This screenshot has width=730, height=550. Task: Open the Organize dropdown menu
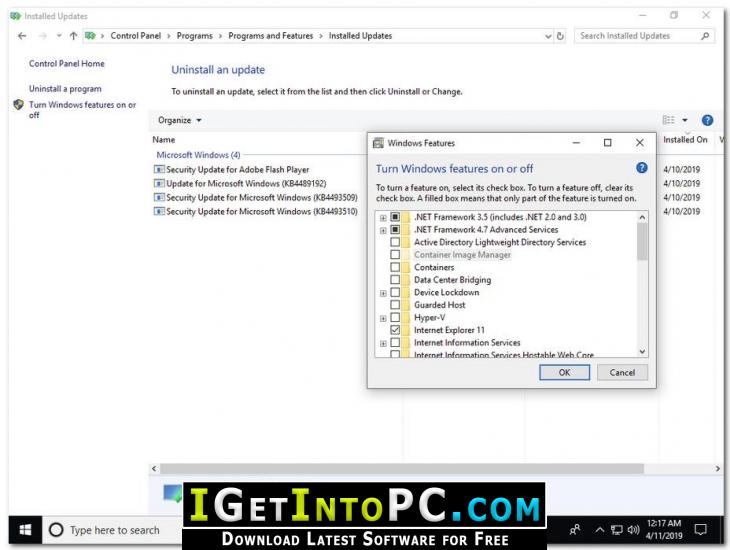(x=180, y=120)
